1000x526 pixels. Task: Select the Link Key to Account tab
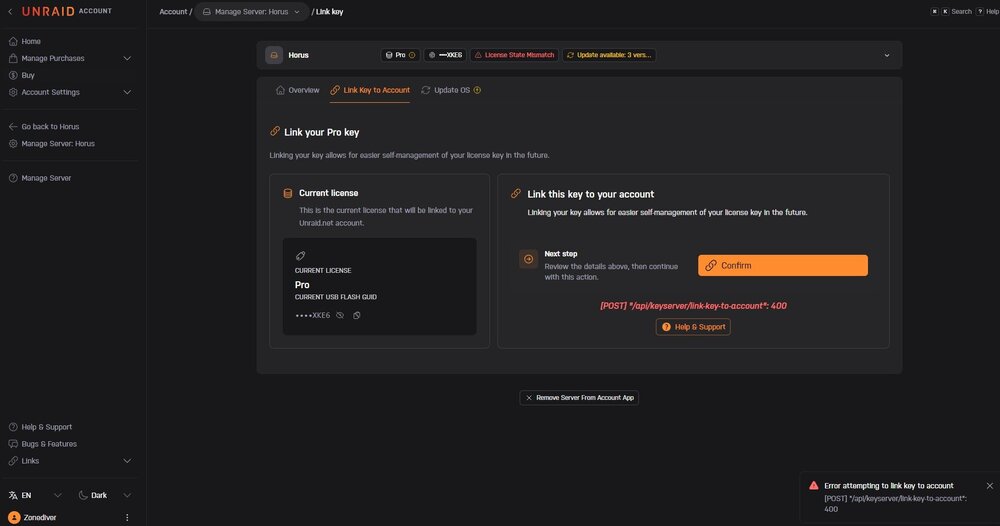(370, 91)
